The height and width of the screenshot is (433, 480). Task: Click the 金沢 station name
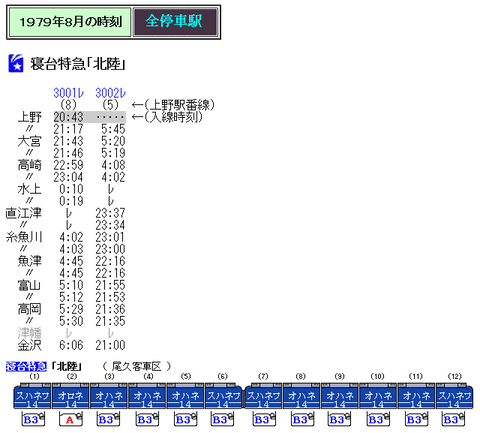29,345
